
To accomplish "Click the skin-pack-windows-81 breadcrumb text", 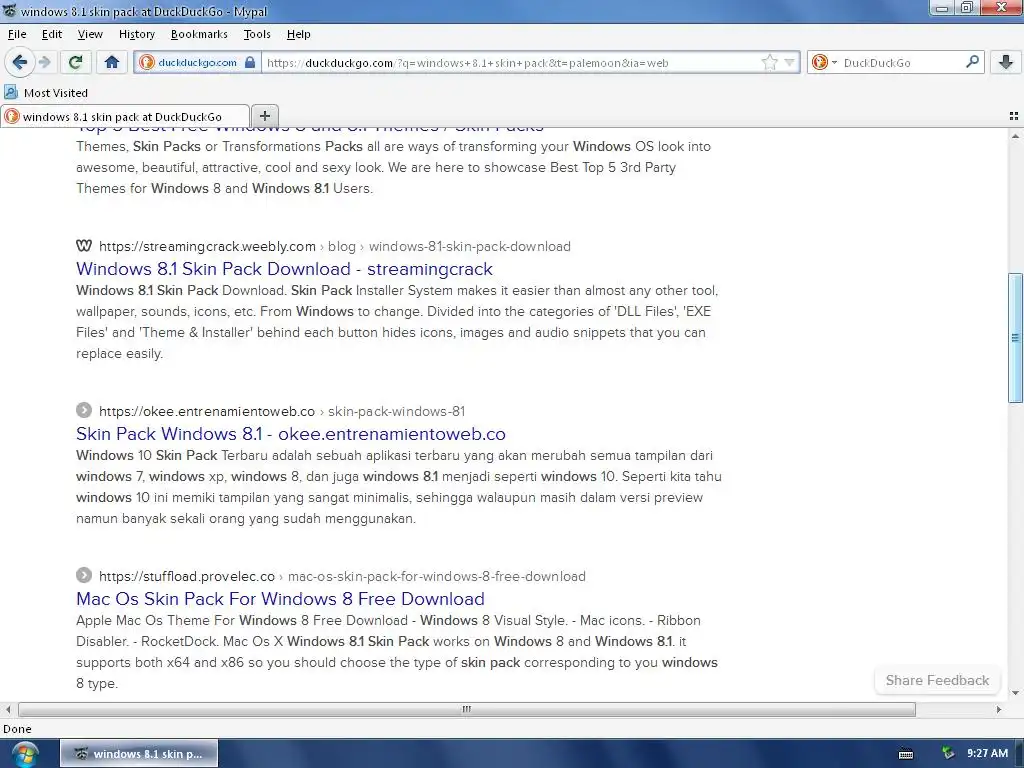I will (x=396, y=411).
